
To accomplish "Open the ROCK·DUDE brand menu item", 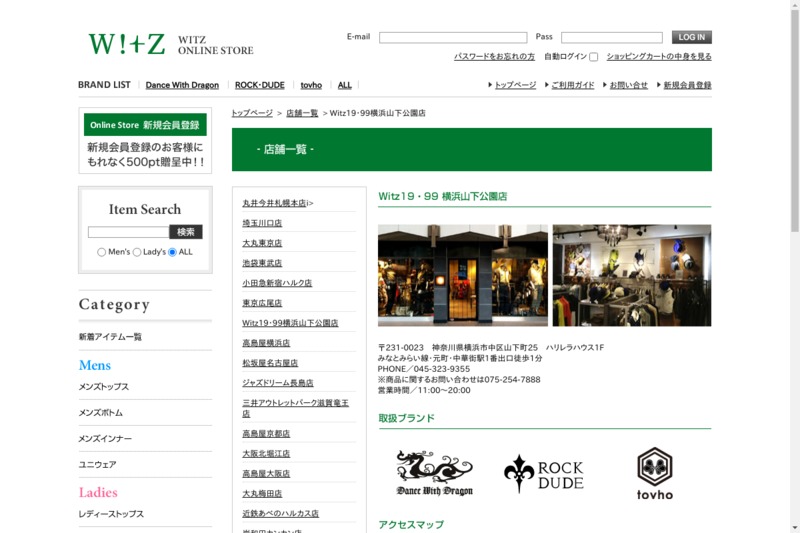I will 260,85.
